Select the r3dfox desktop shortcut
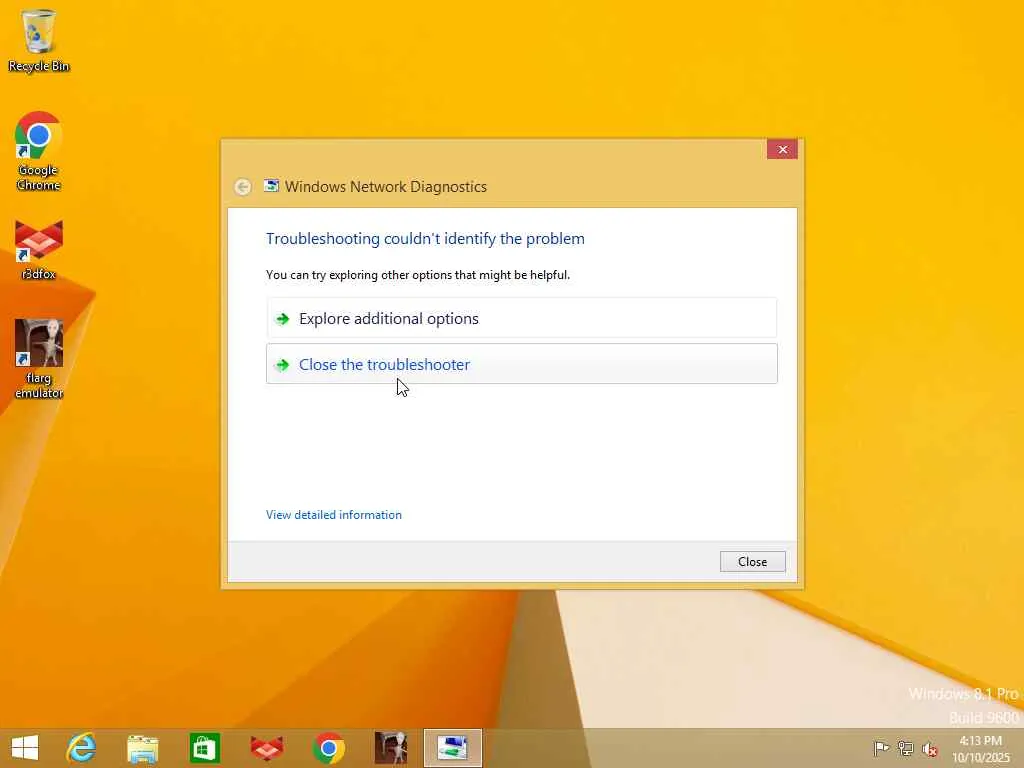 (39, 249)
